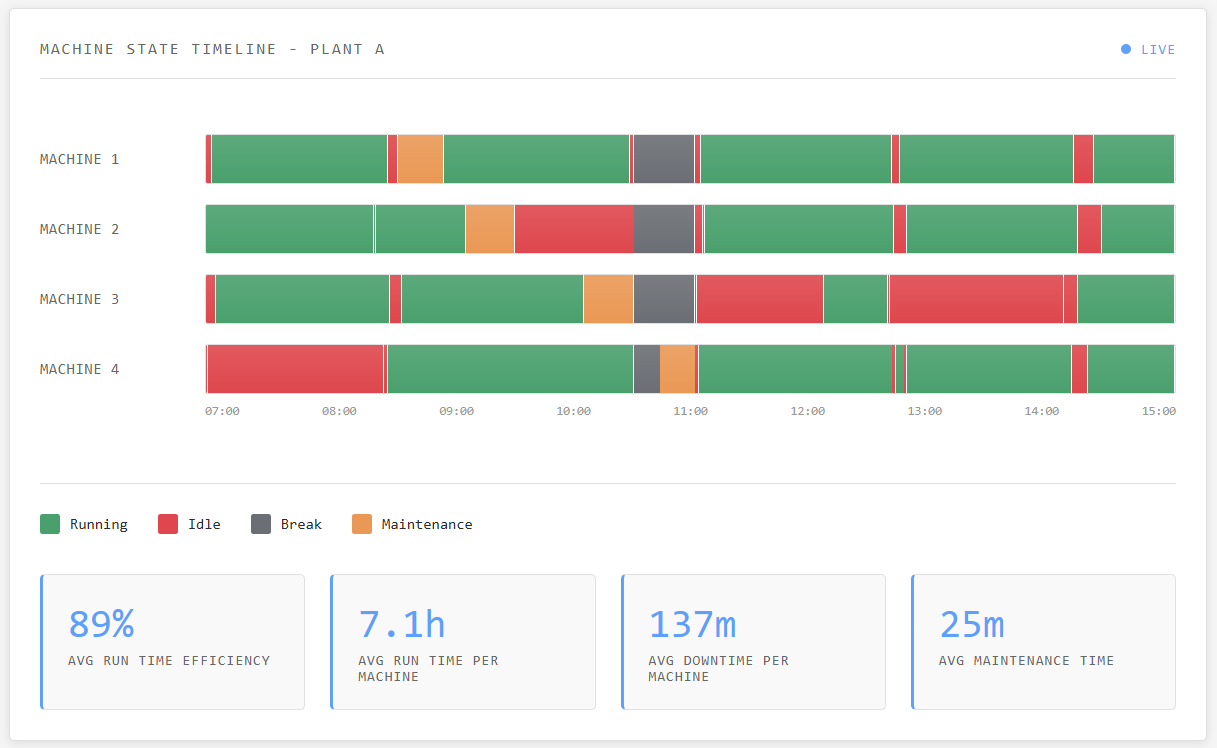Open the AVG DOWNTIME PER MACHINE card
Viewport: 1217px width, 748px height.
tap(753, 641)
